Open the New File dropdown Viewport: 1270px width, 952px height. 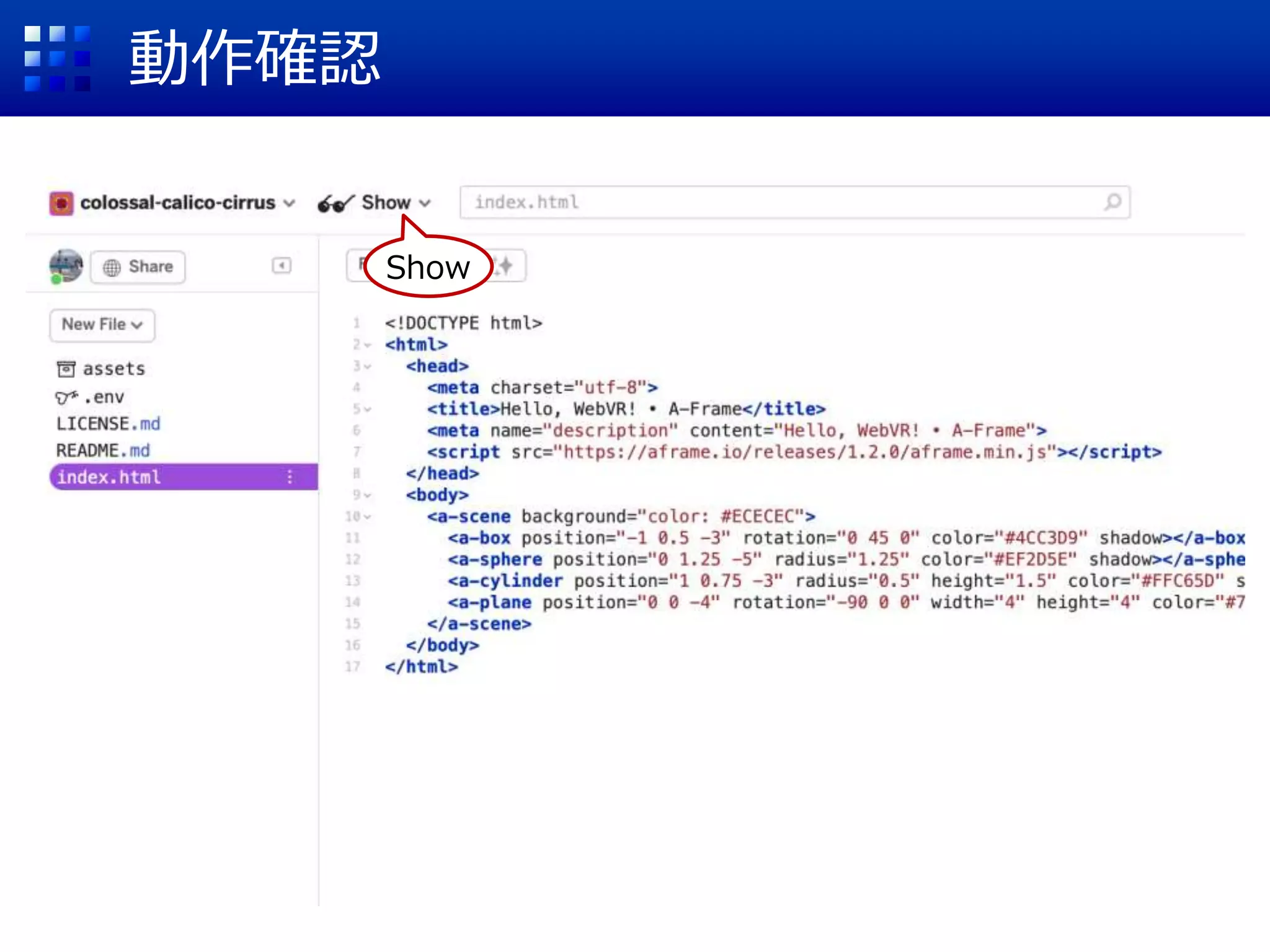pyautogui.click(x=102, y=324)
